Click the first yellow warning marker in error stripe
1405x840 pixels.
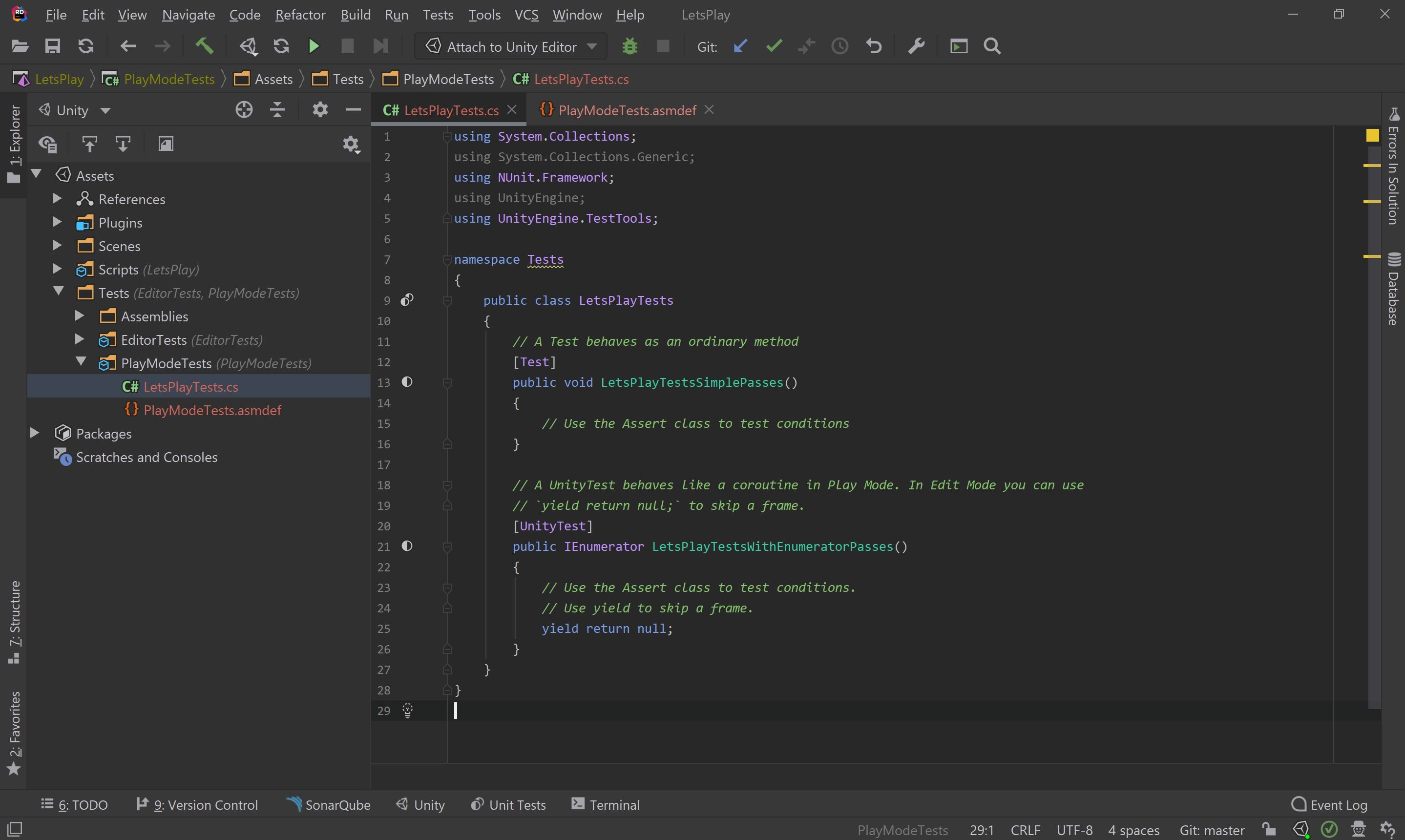click(1372, 165)
